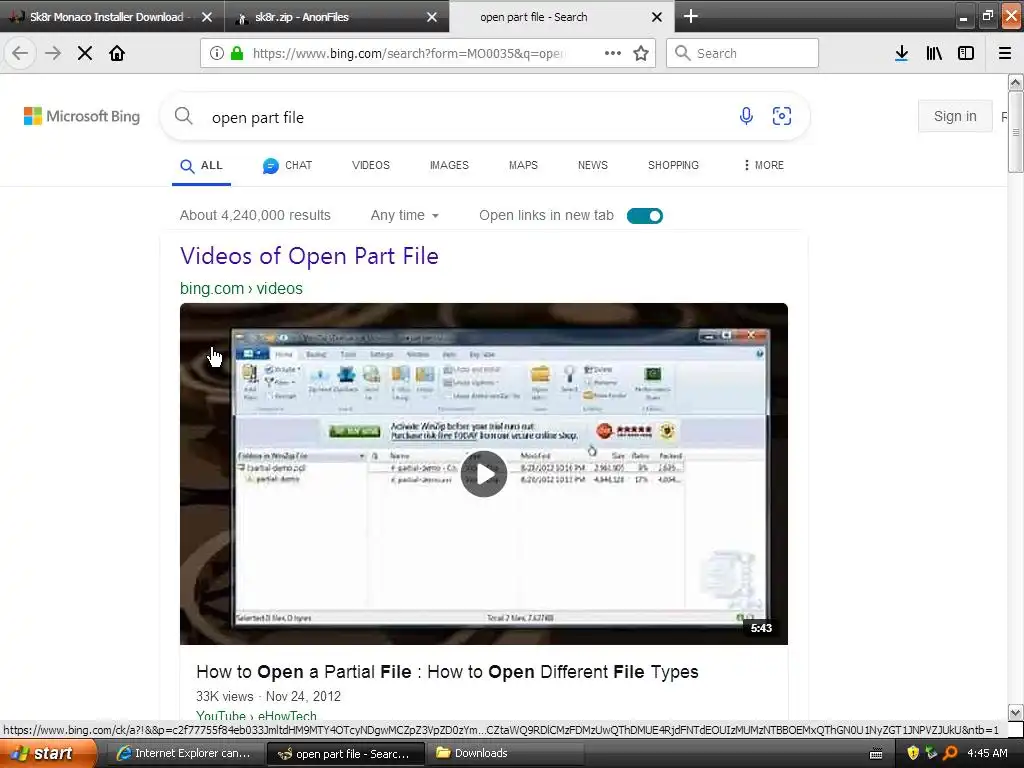The image size is (1024, 768).
Task: Play the video with the play button
Action: pyautogui.click(x=484, y=474)
